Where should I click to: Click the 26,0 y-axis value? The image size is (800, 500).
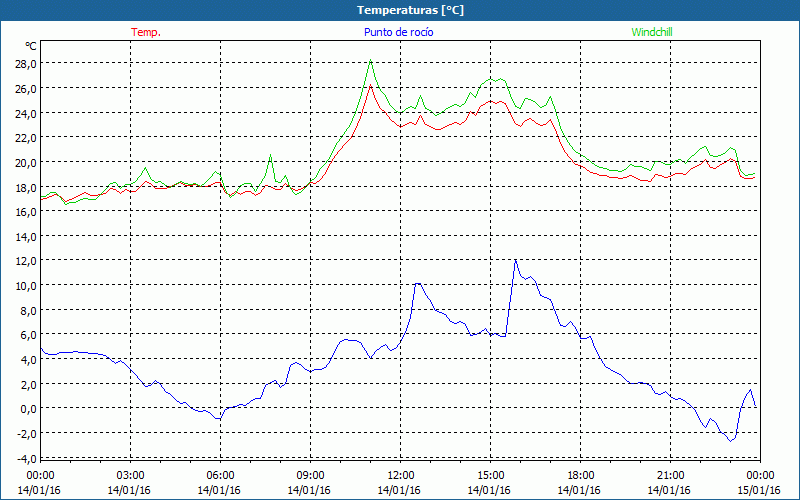click(26, 88)
